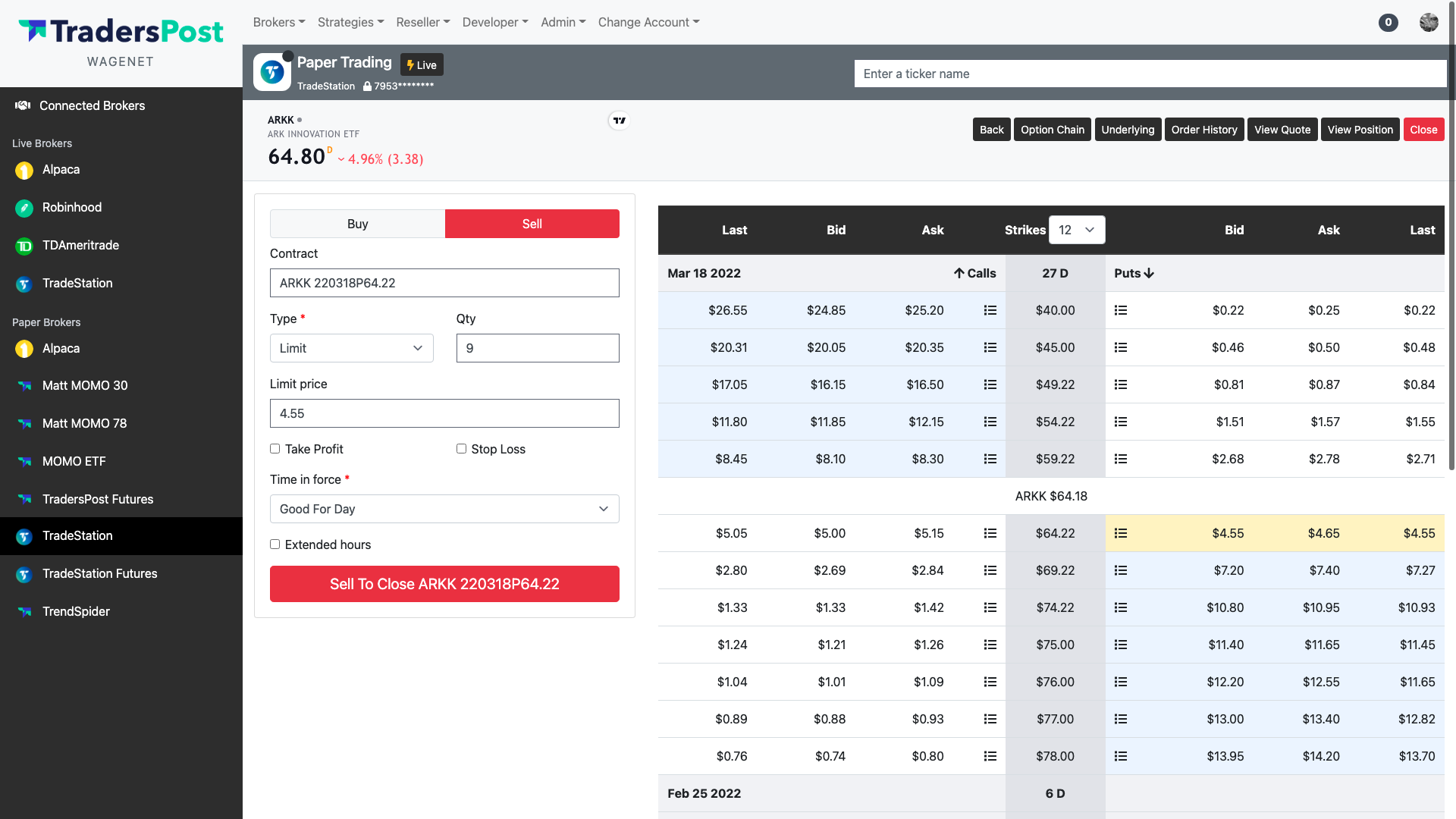Screen dimensions: 1456x819
Task: Click the Limit price input field
Action: point(444,413)
